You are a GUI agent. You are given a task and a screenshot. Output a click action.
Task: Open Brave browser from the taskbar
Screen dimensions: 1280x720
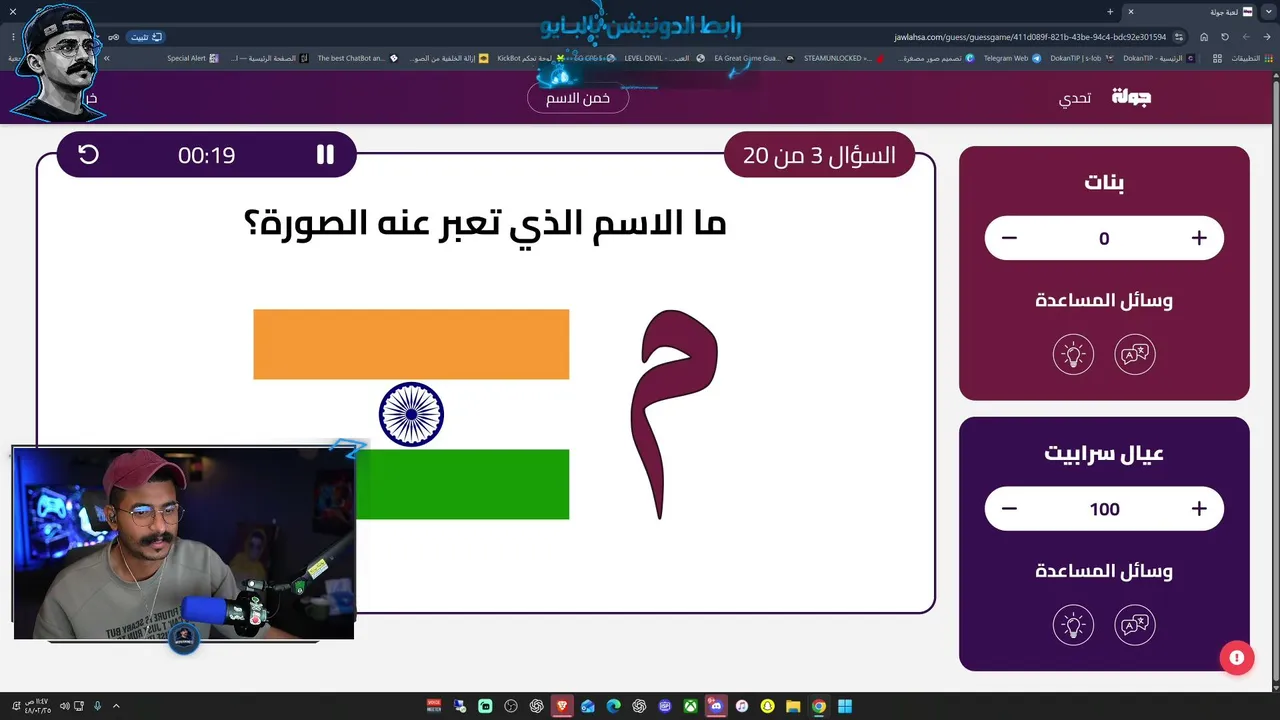pyautogui.click(x=562, y=706)
